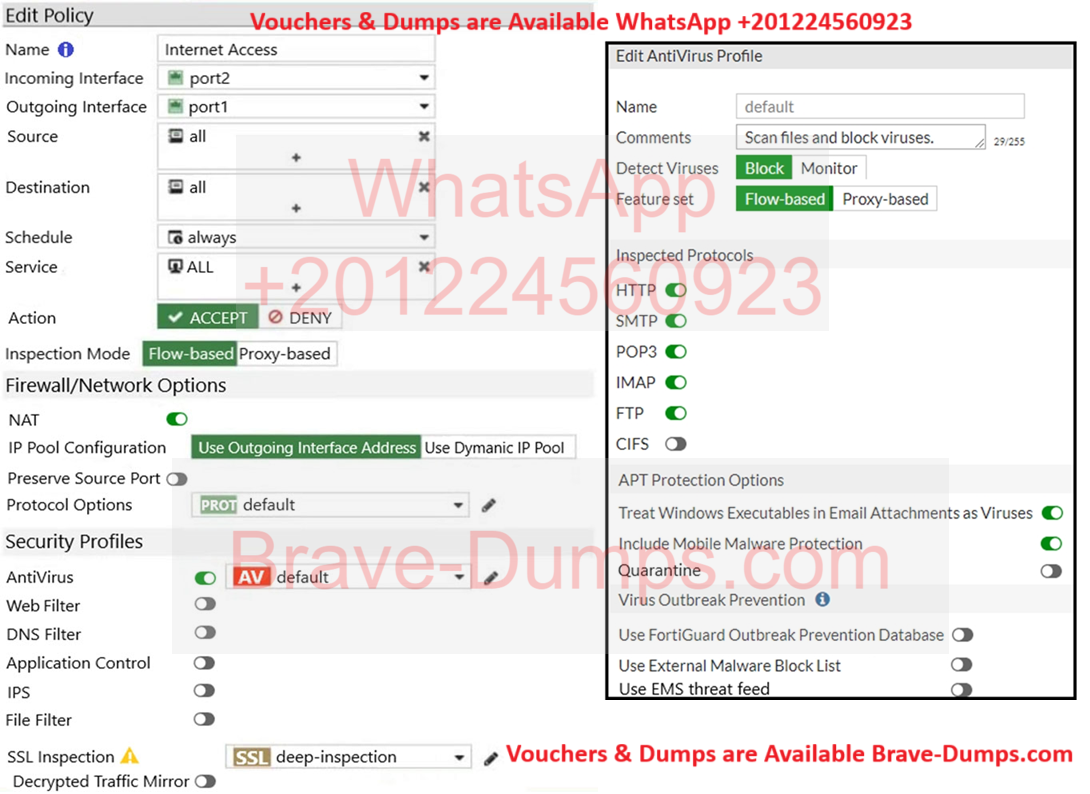This screenshot has height=794, width=1090.
Task: Disable the NAT toggle
Action: click(x=177, y=420)
